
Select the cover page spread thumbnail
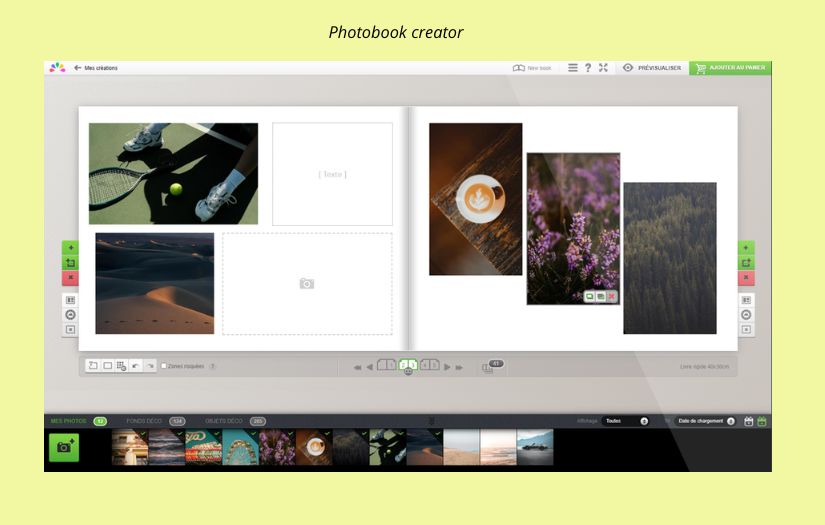click(387, 365)
